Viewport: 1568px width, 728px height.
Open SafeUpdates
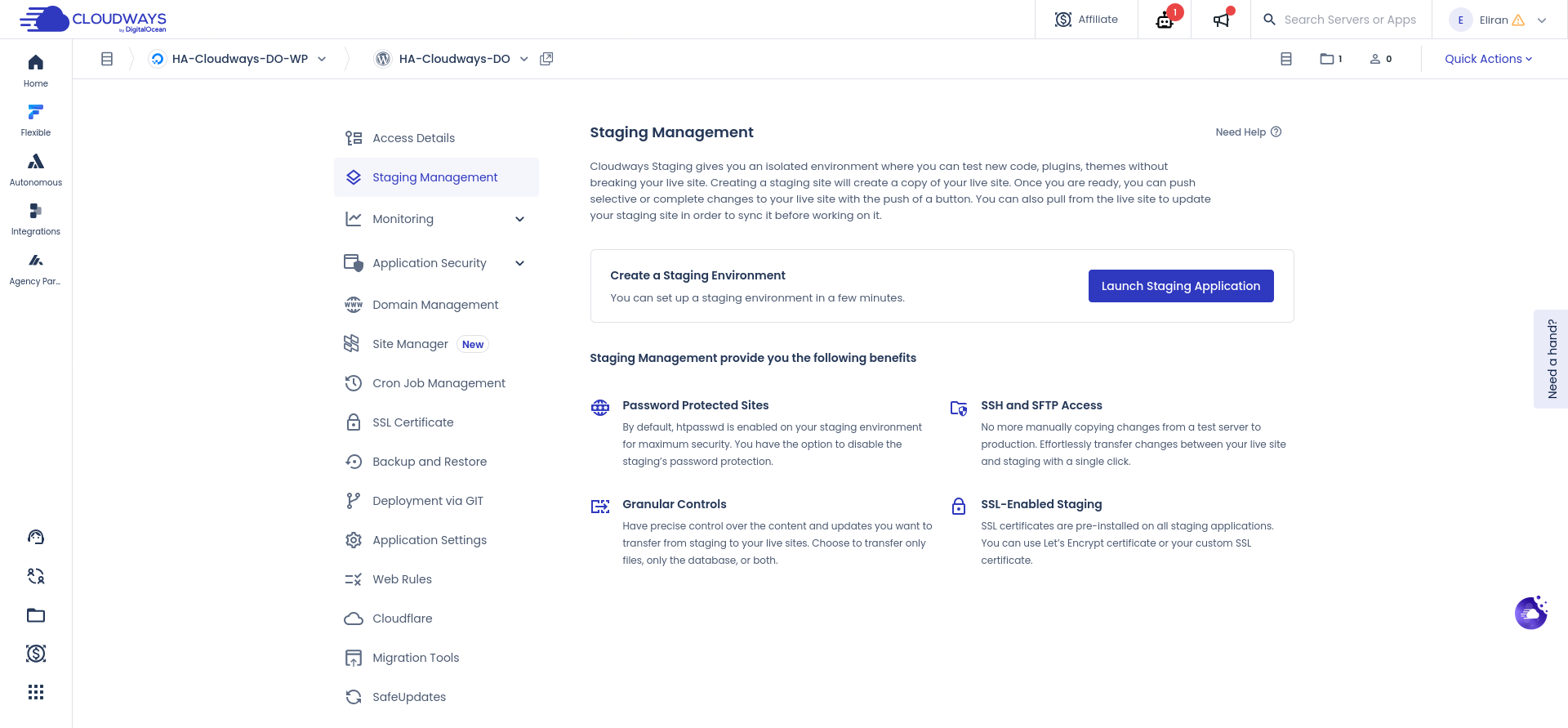point(436,697)
